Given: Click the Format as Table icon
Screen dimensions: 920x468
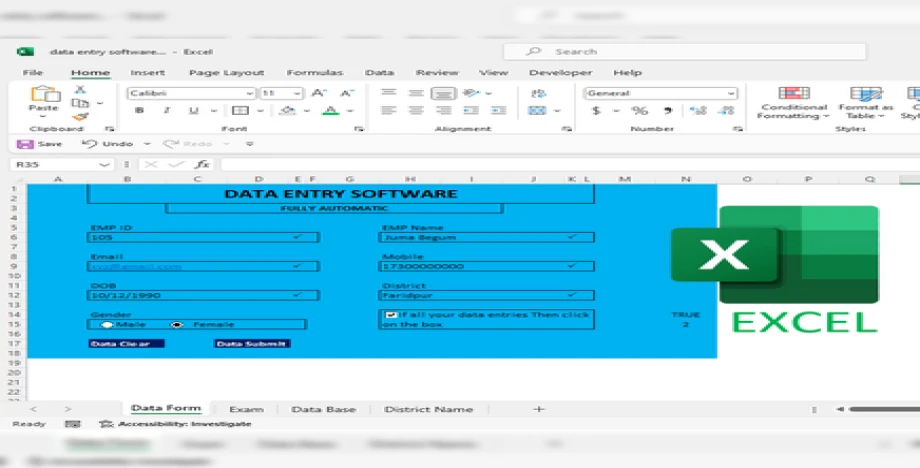Looking at the screenshot, I should (x=865, y=101).
